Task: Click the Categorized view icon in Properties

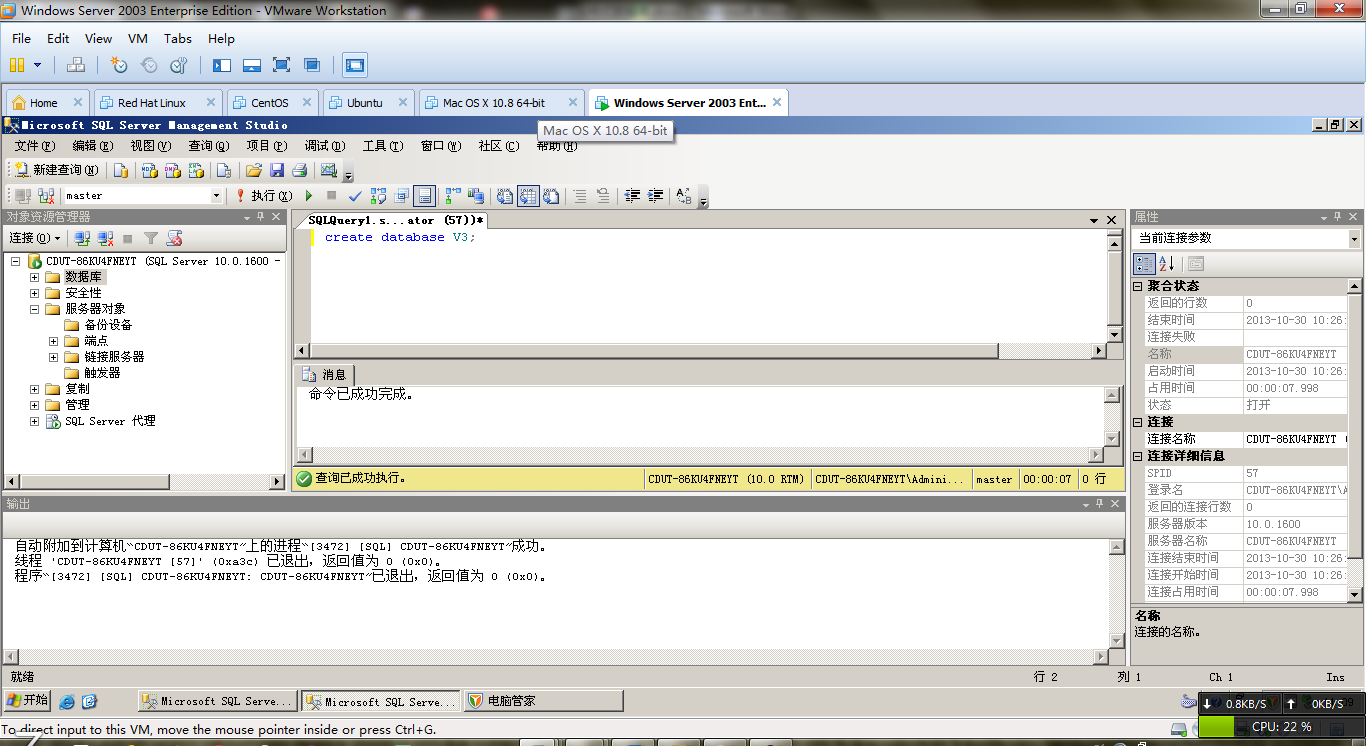Action: (1144, 264)
